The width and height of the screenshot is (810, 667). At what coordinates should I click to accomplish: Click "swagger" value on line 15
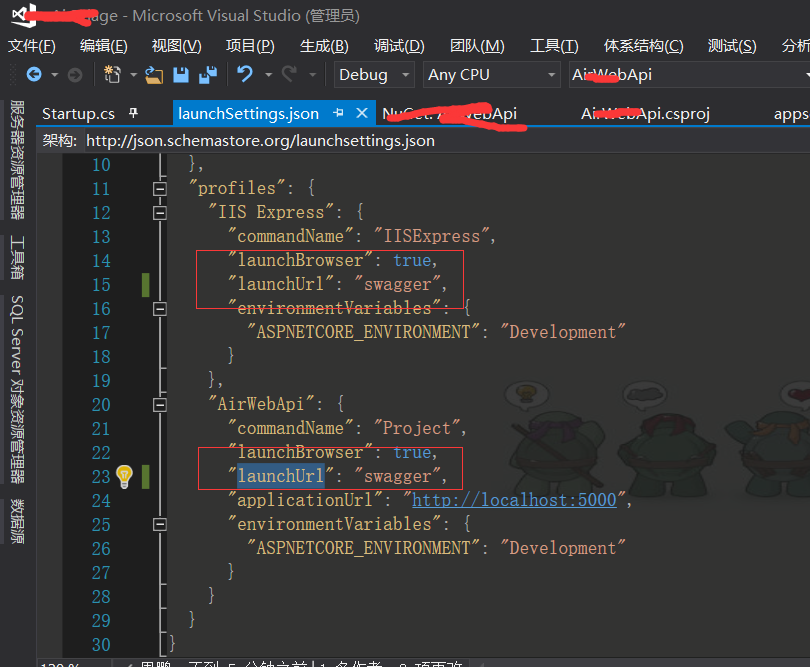[x=398, y=284]
